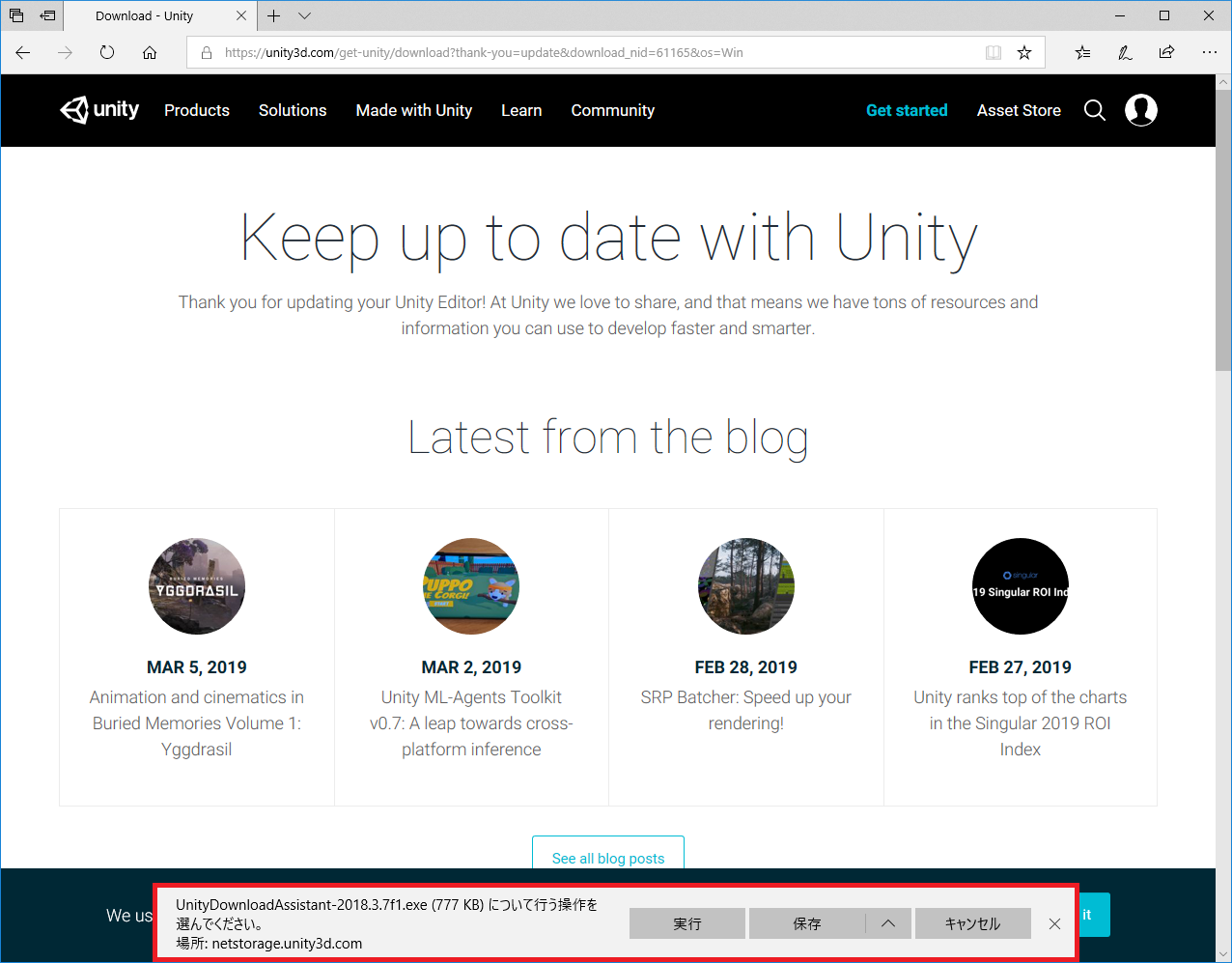Add this page to favorites with the star
This screenshot has height=963, width=1232.
pyautogui.click(x=1024, y=52)
